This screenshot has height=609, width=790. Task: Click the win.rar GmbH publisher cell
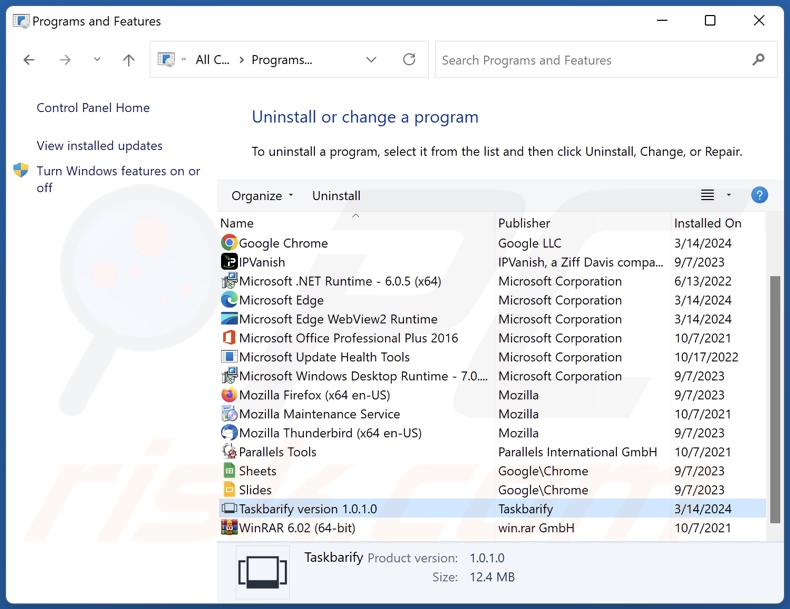[536, 528]
